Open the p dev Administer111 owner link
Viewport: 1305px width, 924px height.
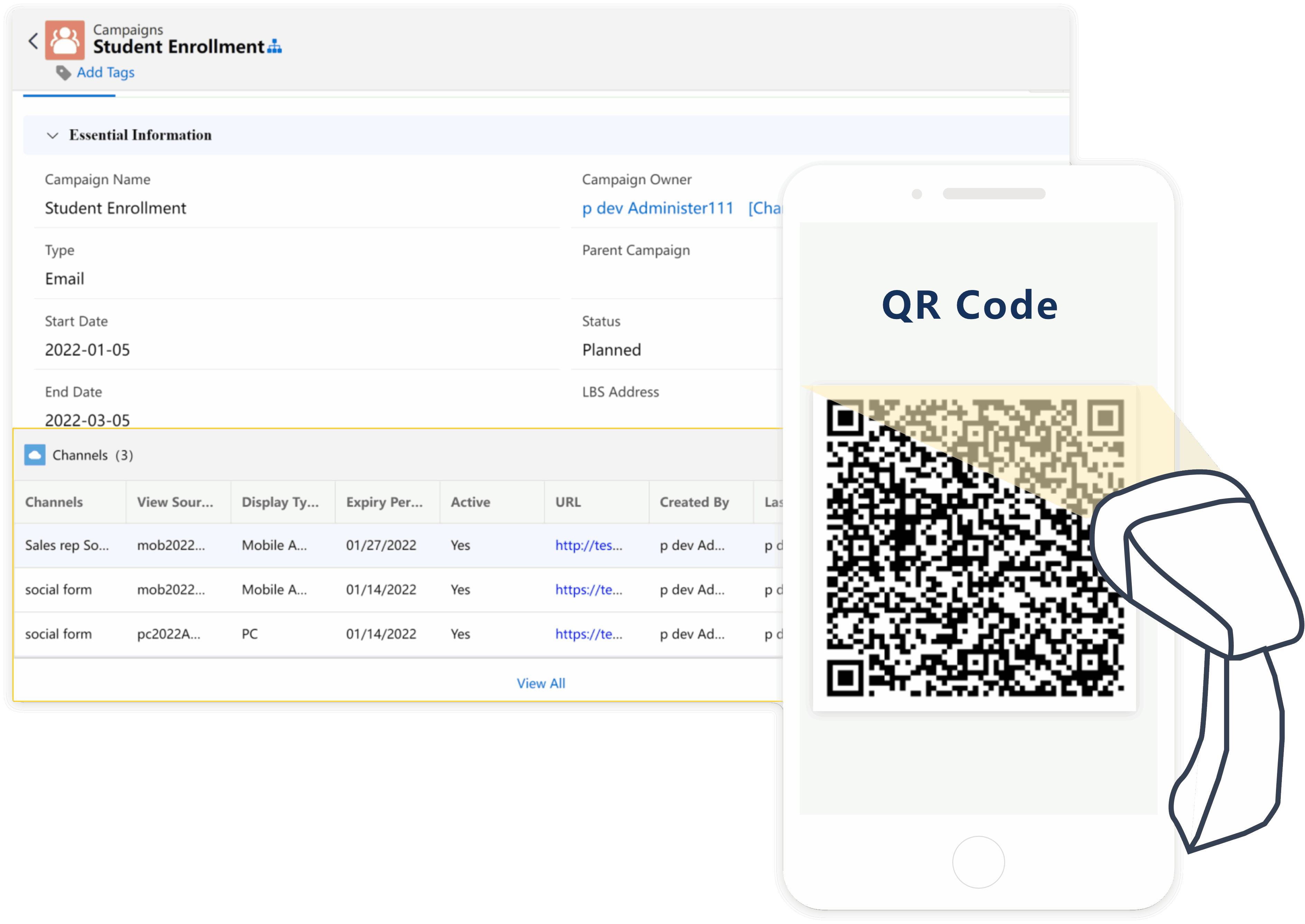pos(657,208)
